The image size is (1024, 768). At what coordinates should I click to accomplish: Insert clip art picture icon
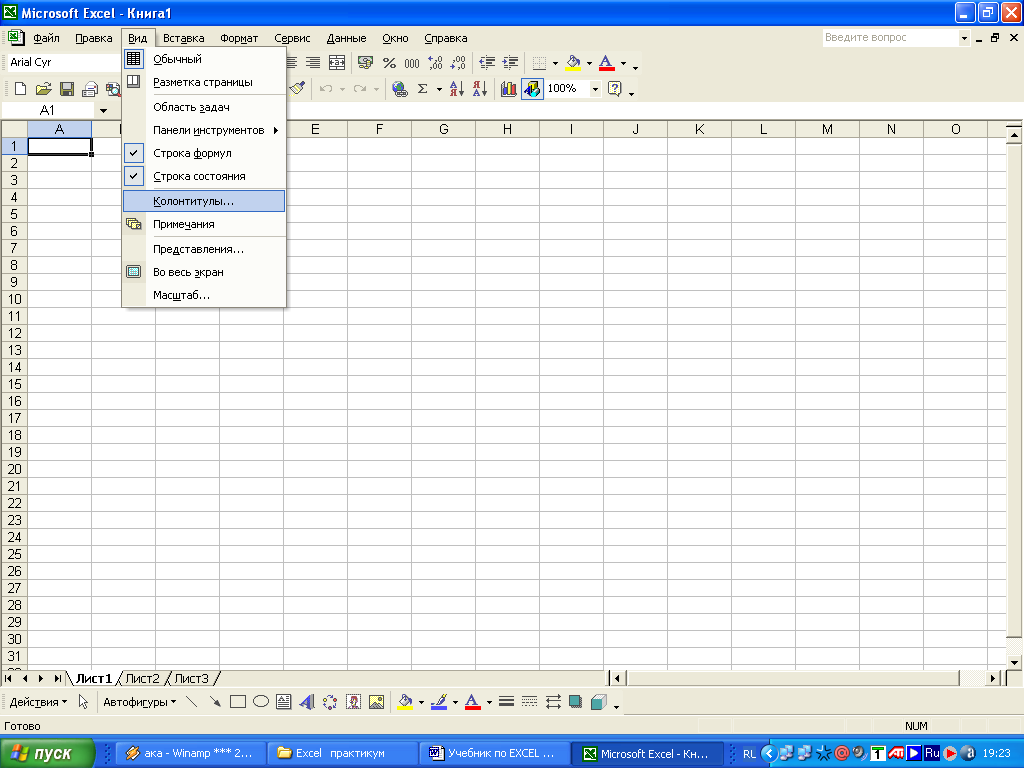[353, 702]
